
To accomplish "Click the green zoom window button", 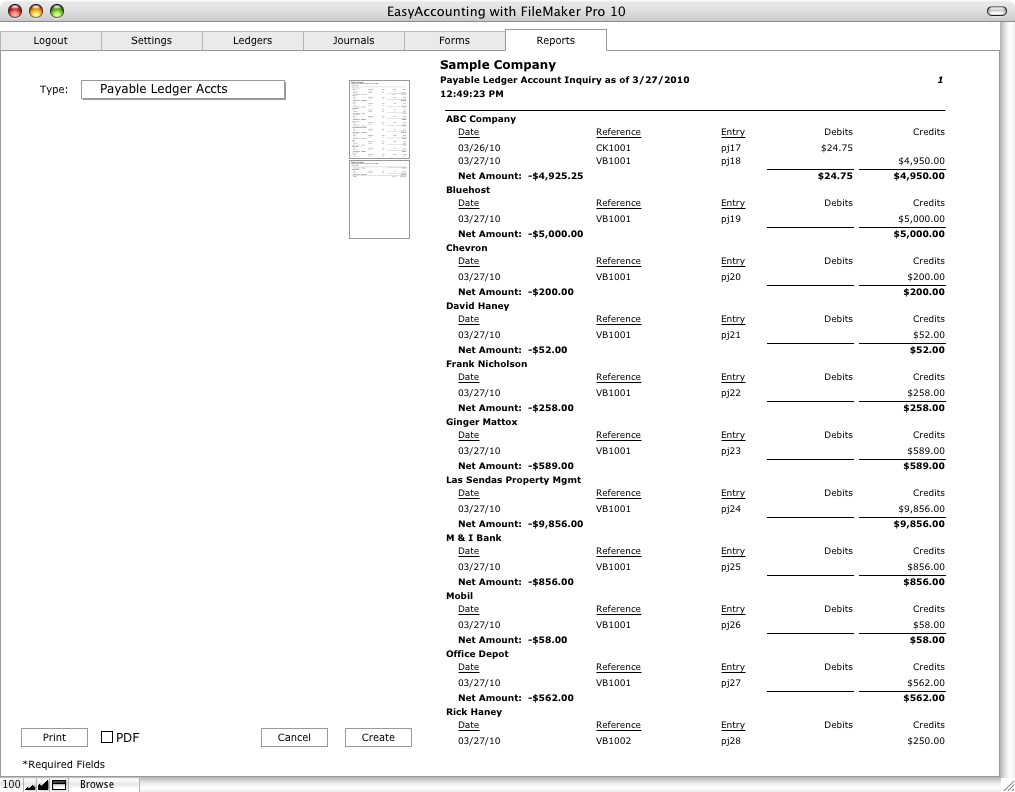I will [57, 11].
